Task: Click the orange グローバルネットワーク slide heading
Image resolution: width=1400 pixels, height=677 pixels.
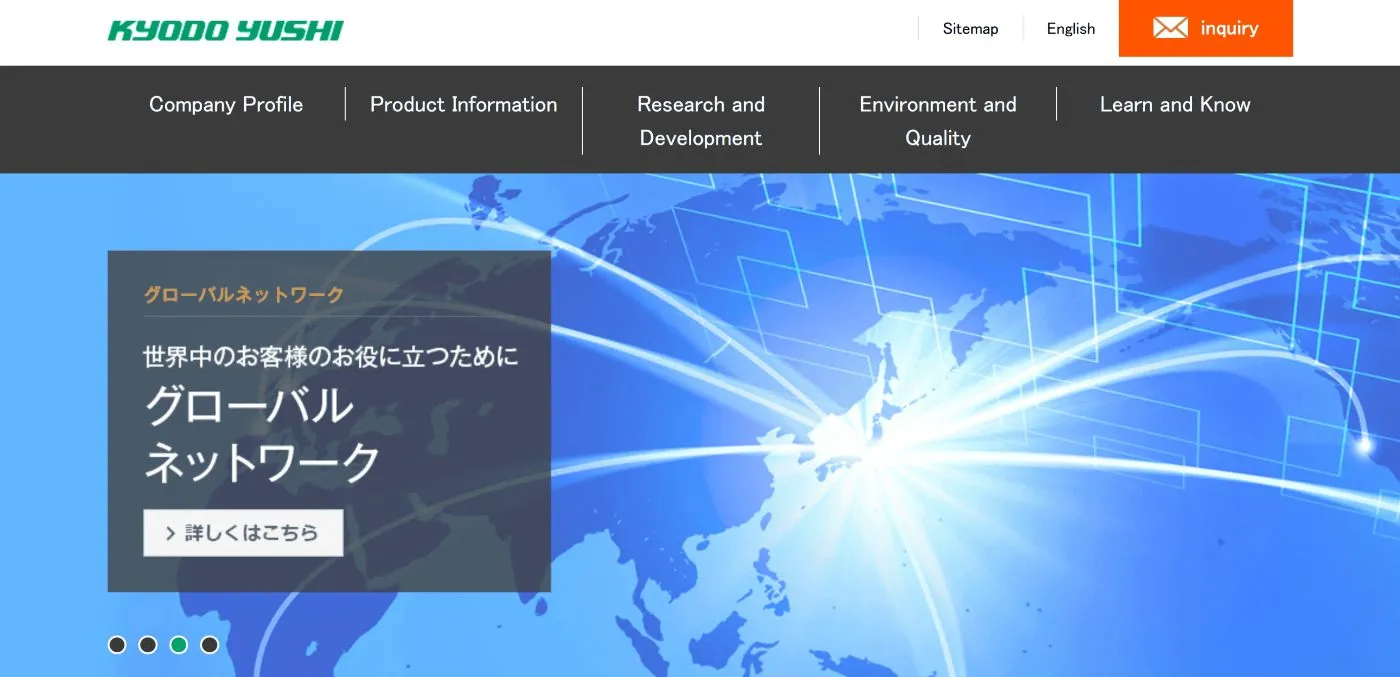Action: 244,295
